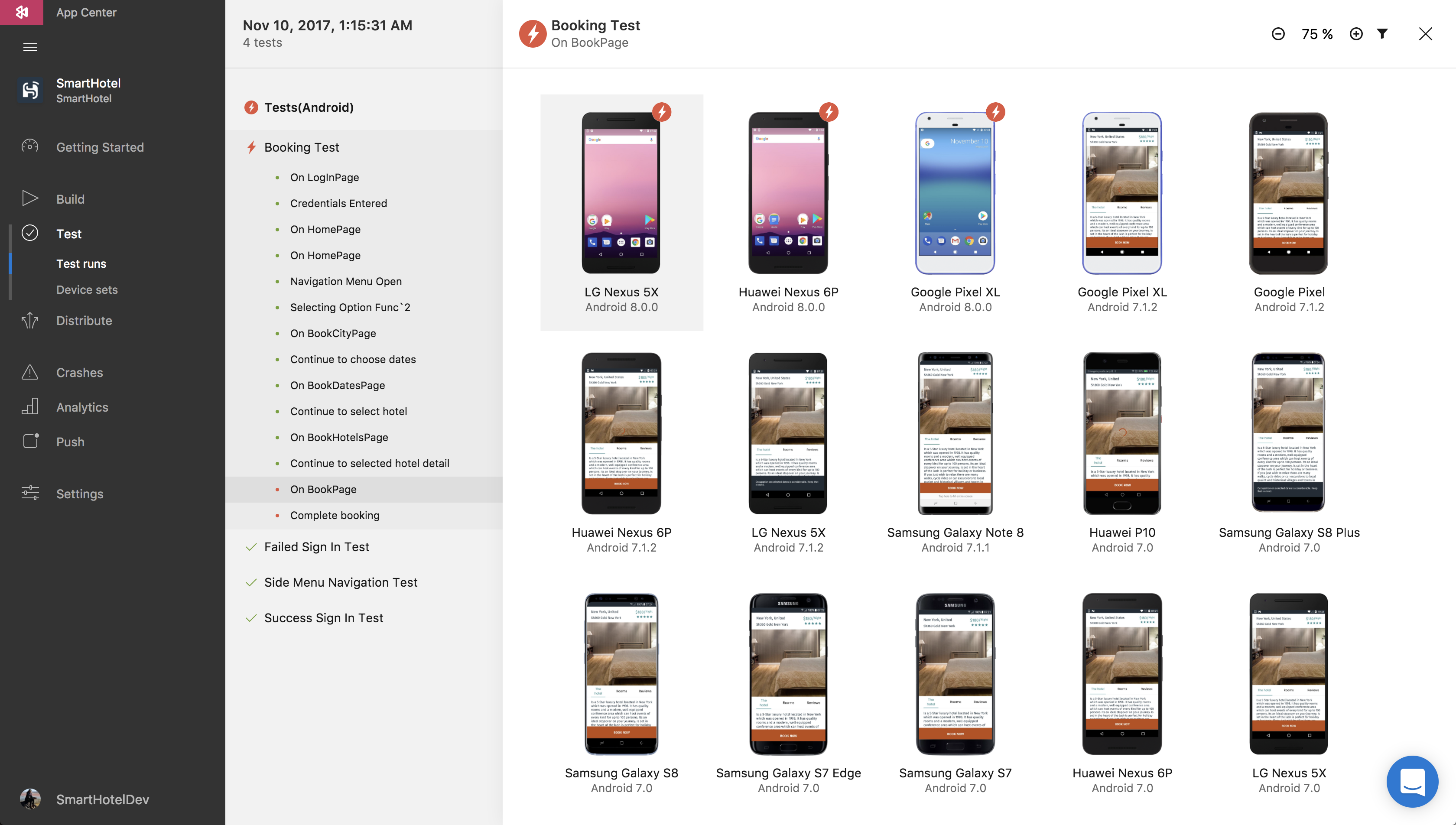Click the Settings sidebar label
This screenshot has width=1456, height=825.
[80, 494]
